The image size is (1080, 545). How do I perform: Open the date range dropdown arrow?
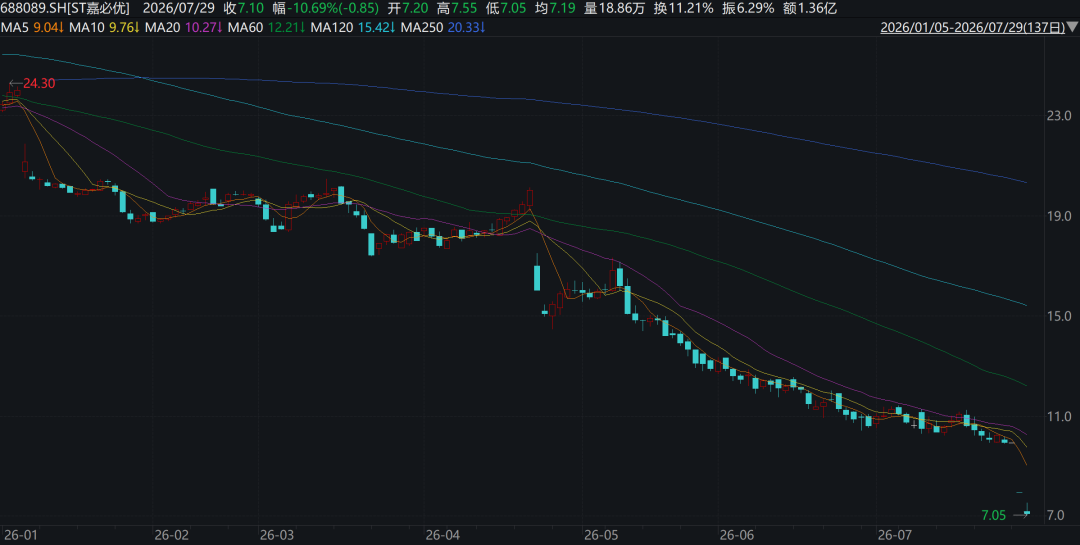pos(1072,28)
